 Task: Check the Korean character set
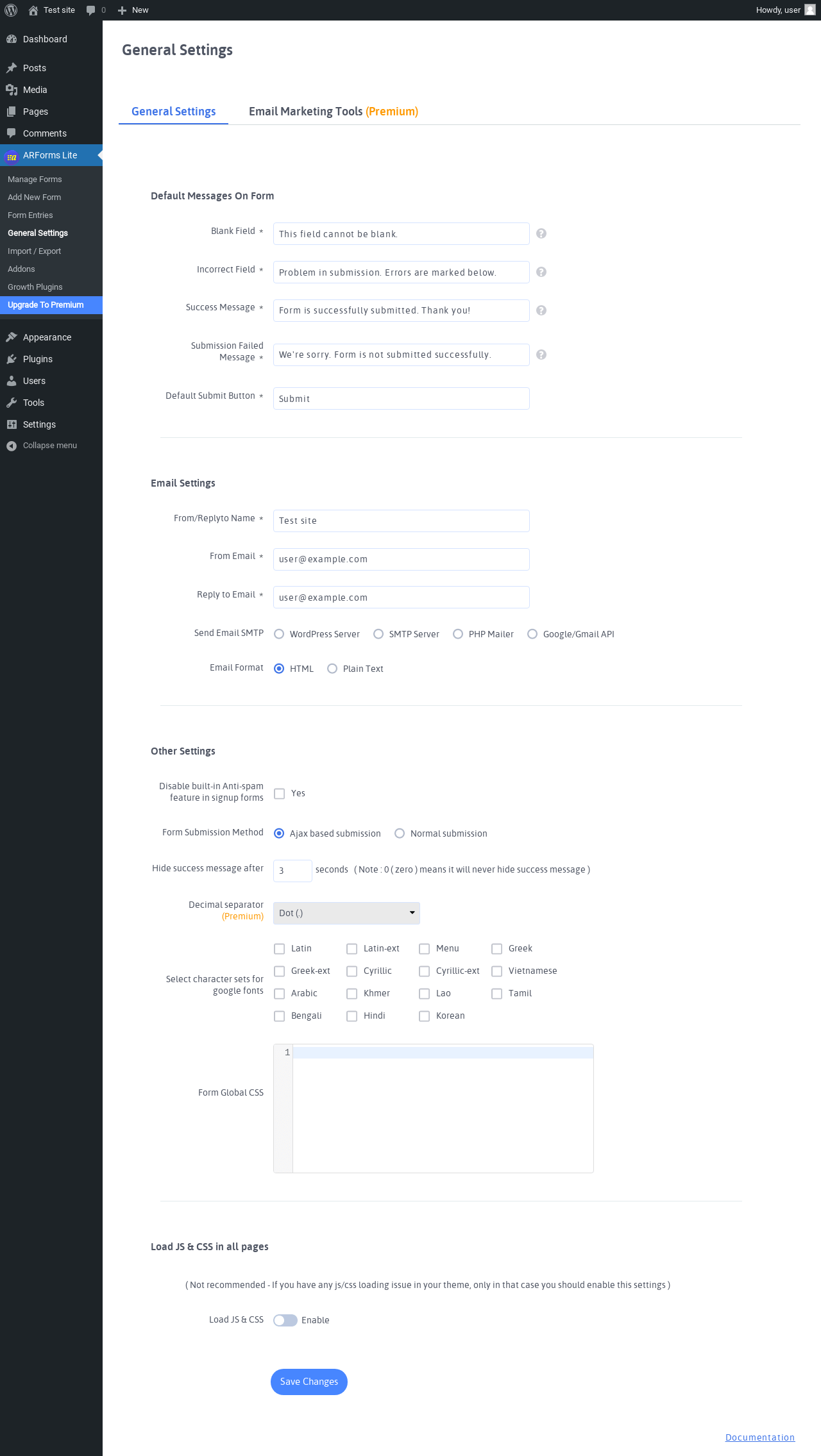click(424, 1016)
